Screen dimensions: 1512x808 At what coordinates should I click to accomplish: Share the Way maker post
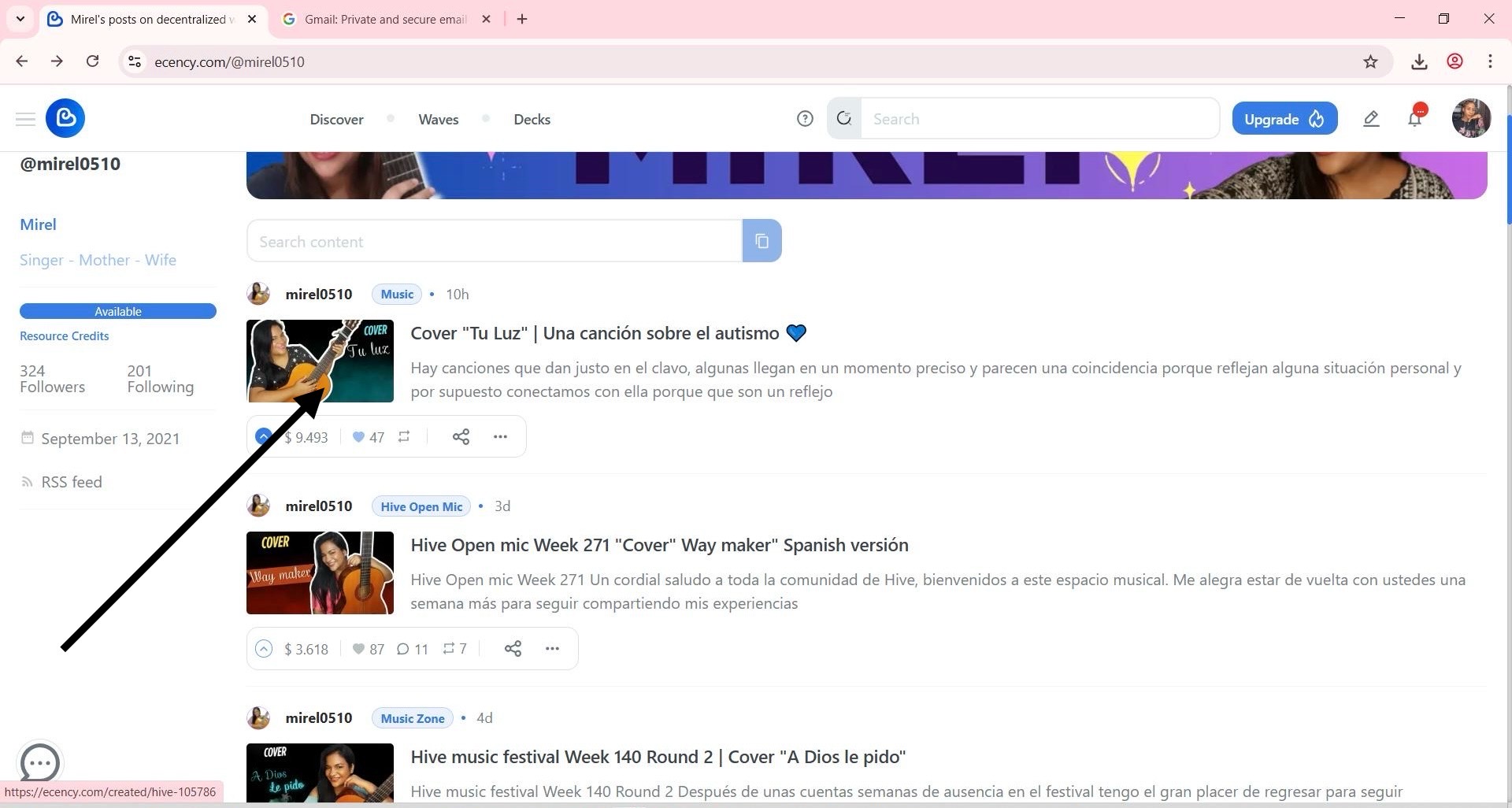tap(513, 648)
